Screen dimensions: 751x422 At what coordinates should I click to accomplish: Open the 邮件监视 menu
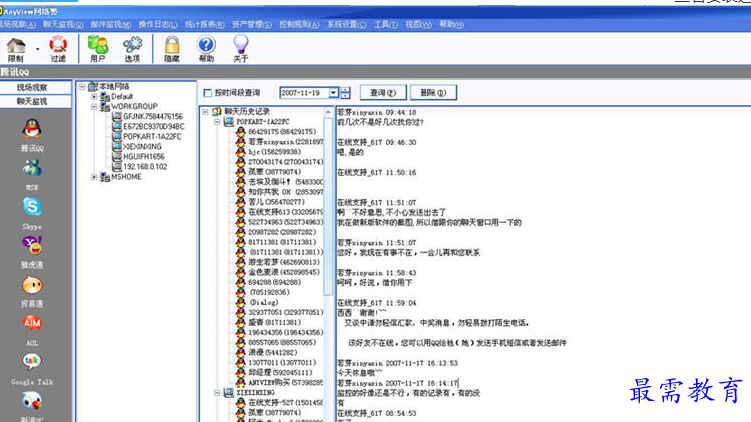coord(111,24)
